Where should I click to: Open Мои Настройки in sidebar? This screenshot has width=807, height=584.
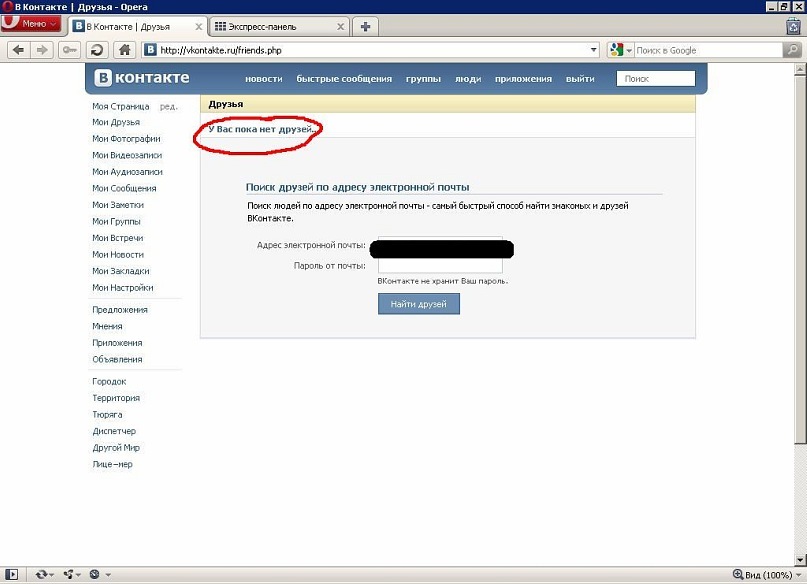pos(122,288)
